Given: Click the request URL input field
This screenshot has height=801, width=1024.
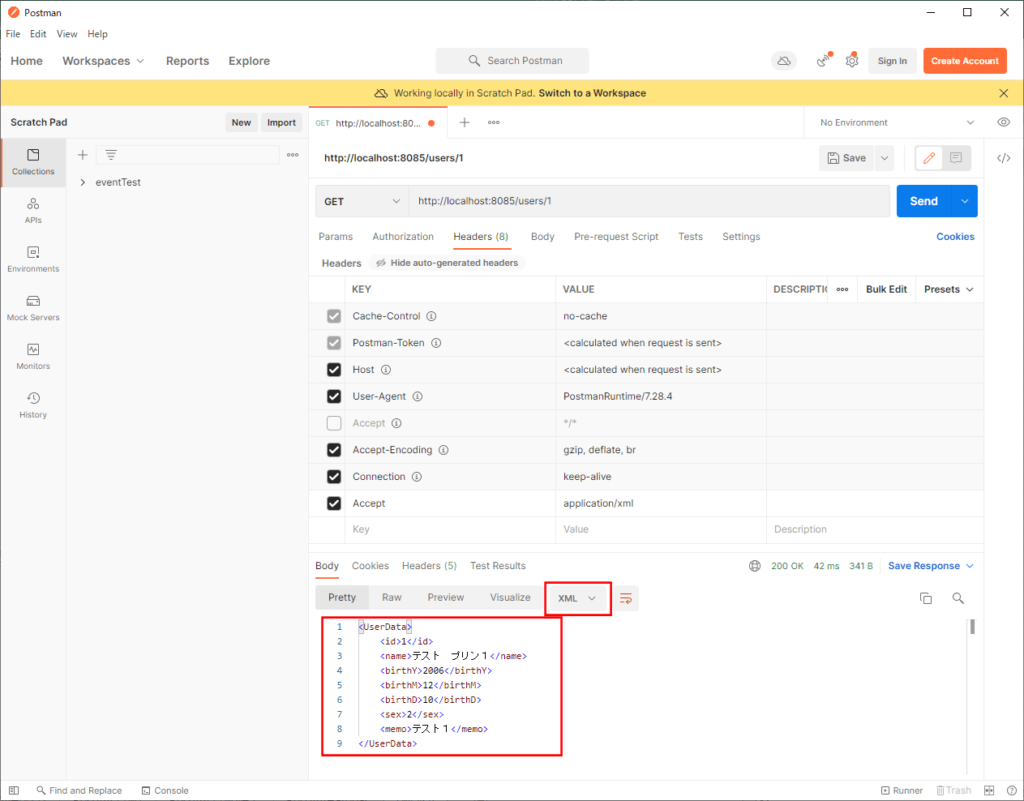Looking at the screenshot, I should pyautogui.click(x=648, y=201).
